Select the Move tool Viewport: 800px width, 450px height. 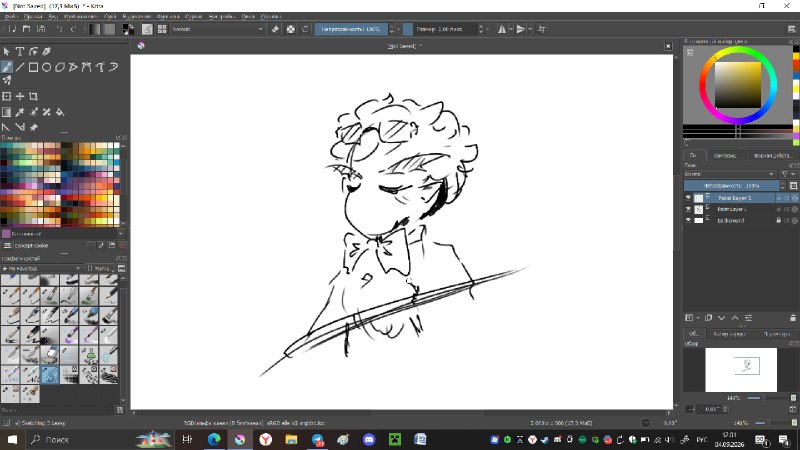pyautogui.click(x=20, y=96)
